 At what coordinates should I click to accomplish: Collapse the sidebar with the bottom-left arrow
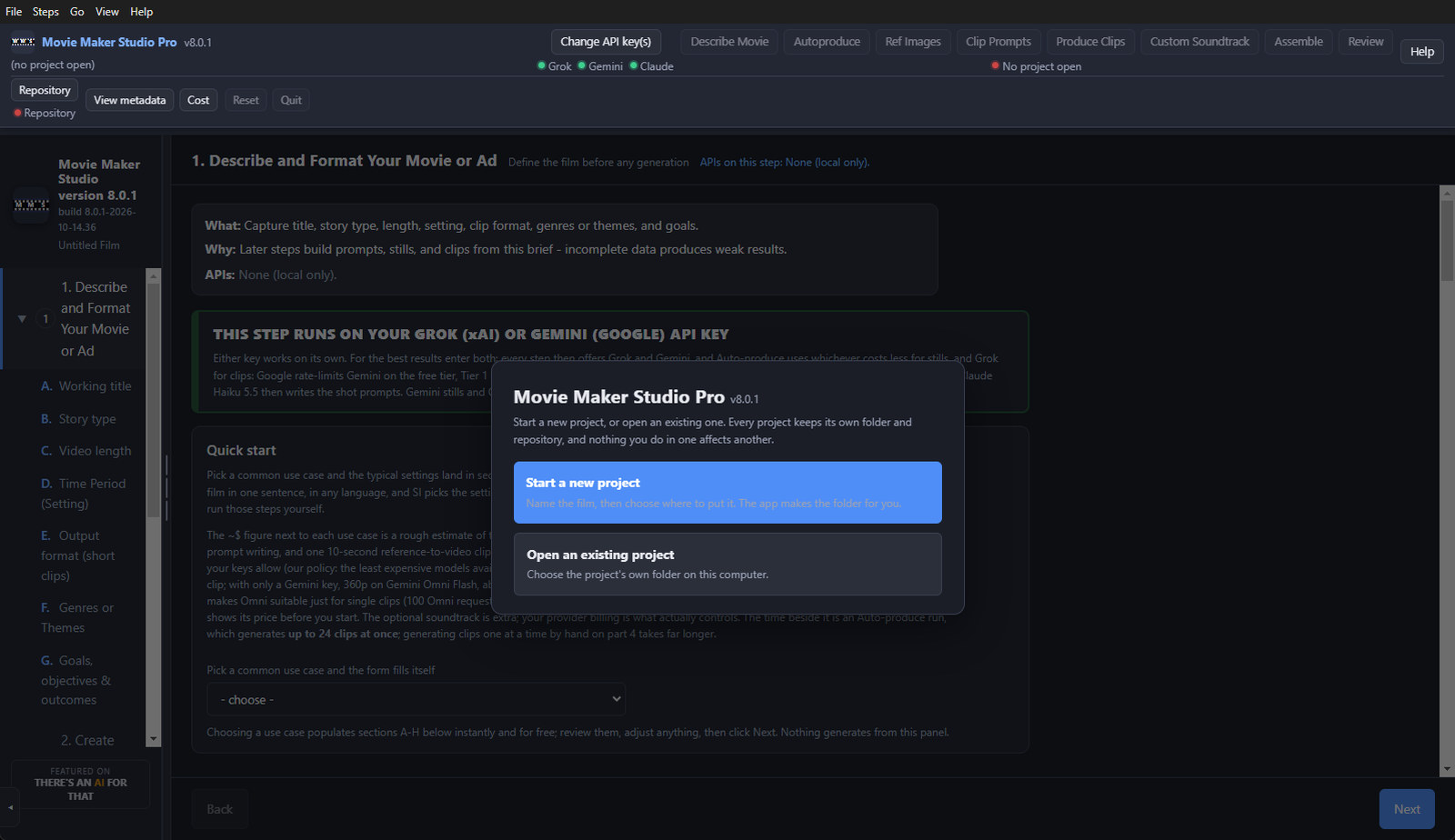click(10, 807)
